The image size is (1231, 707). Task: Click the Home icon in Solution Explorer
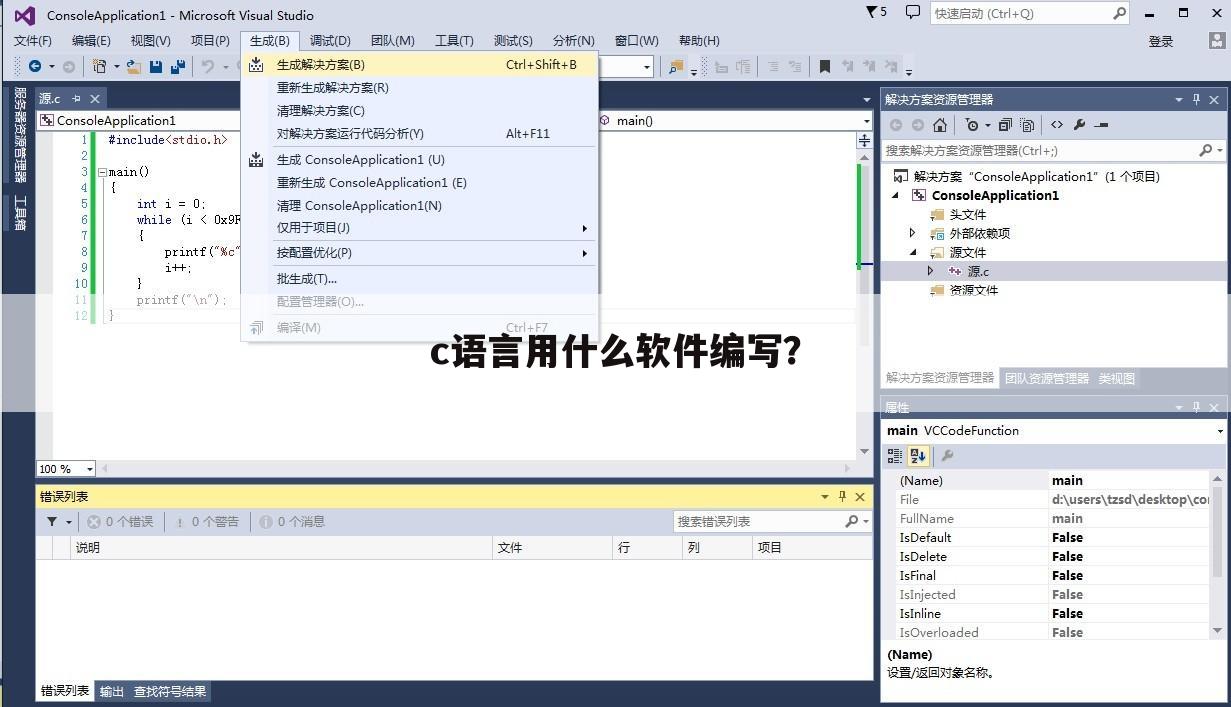(x=940, y=125)
